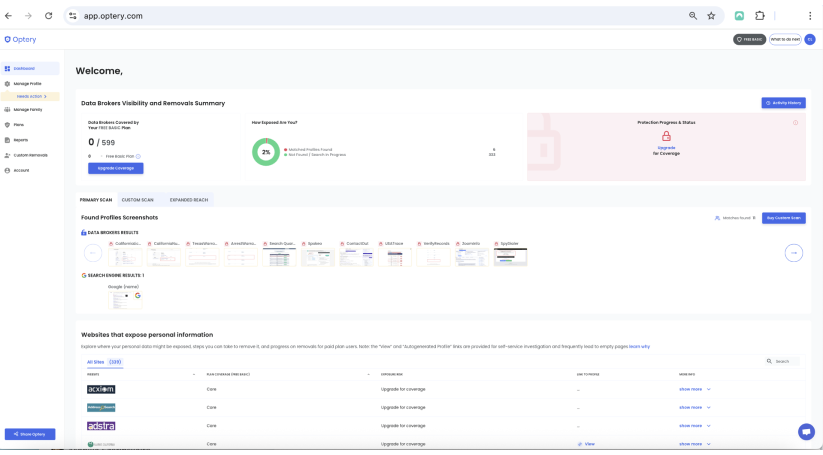
Task: Open the Arrest screenshot thumbnail
Action: 241,257
